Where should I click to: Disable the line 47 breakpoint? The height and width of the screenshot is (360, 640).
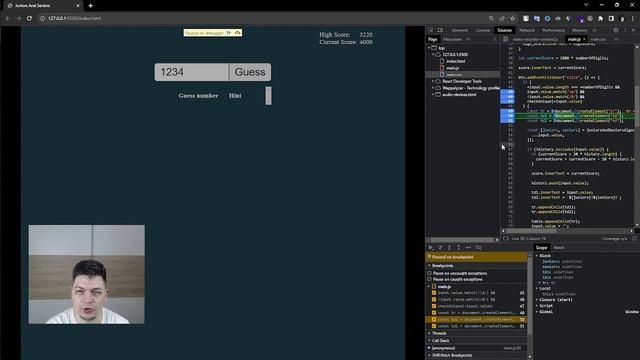[x=434, y=306]
